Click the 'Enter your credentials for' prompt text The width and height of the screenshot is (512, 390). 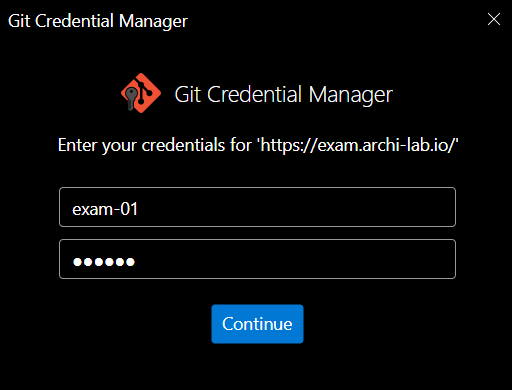(x=155, y=145)
